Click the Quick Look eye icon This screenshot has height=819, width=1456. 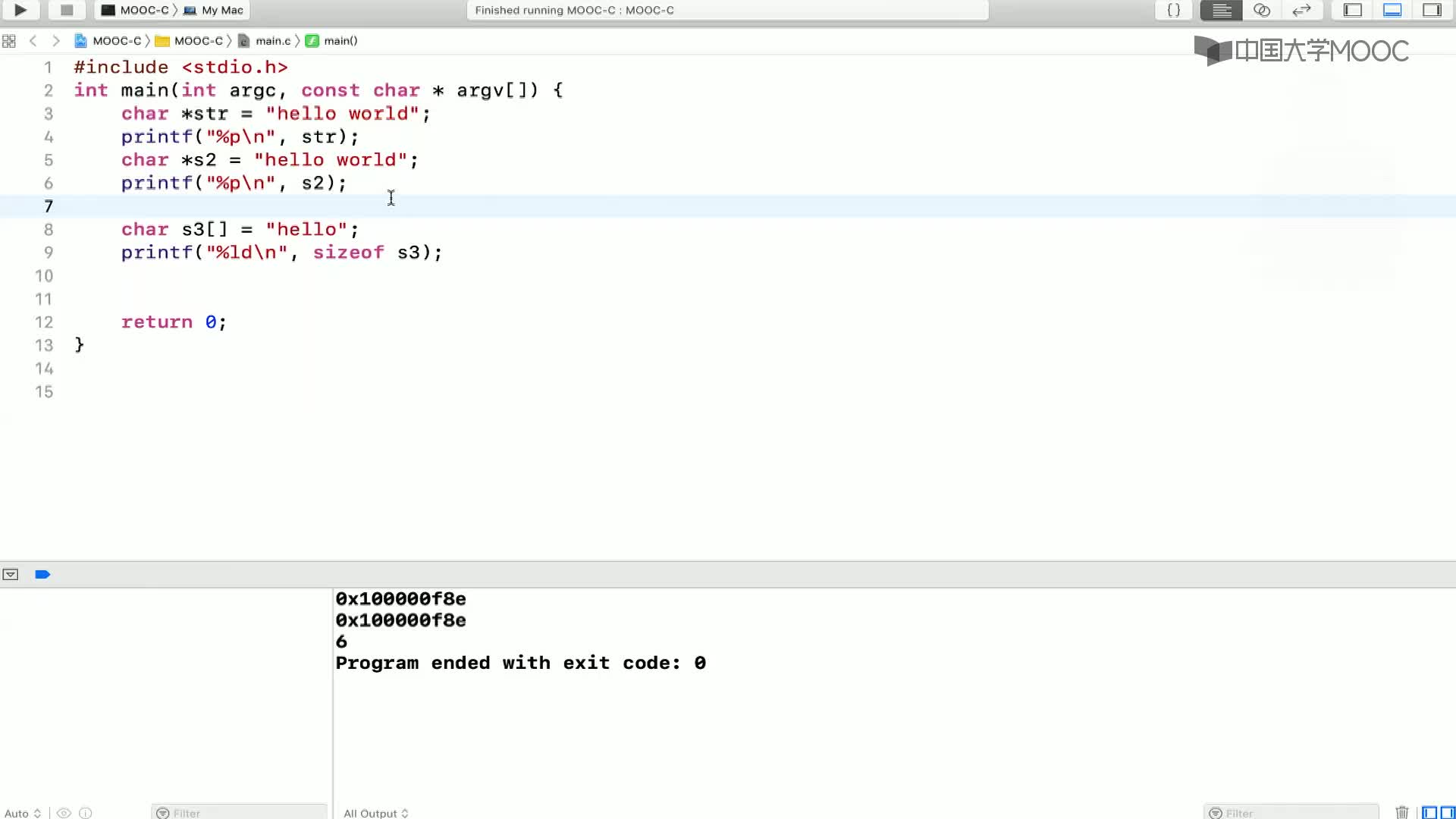64,813
